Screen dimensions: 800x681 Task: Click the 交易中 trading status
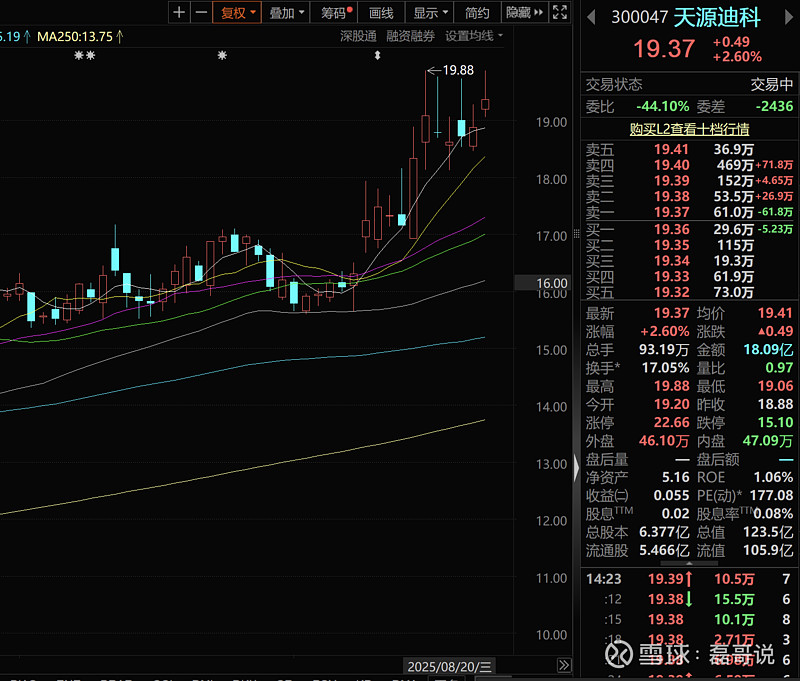point(772,84)
